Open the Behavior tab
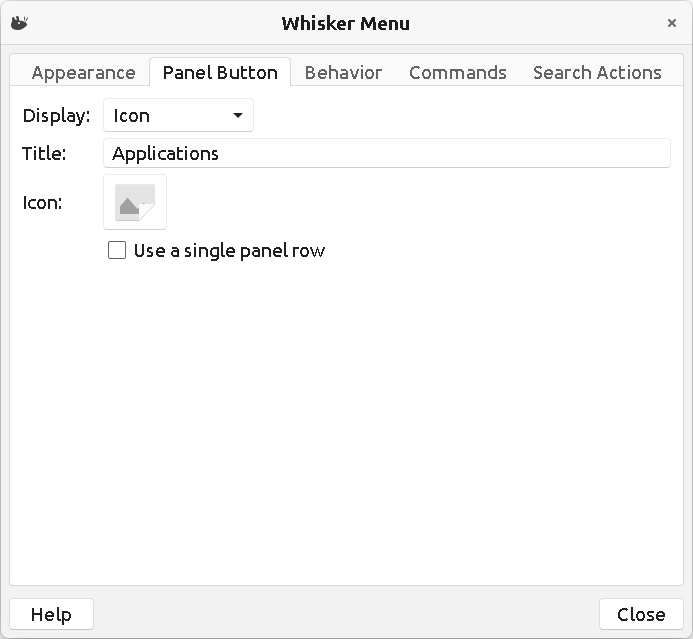Image resolution: width=693 pixels, height=639 pixels. point(343,72)
